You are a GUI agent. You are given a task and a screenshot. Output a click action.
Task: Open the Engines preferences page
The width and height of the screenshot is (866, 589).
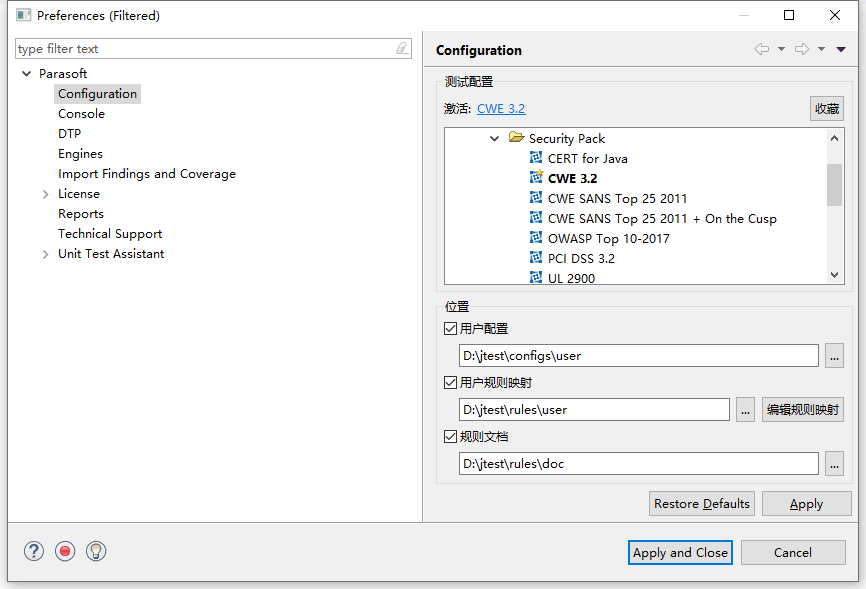(x=80, y=154)
